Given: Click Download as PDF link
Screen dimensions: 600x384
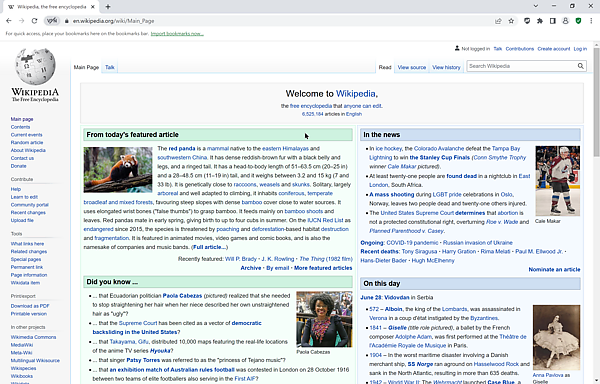Looking at the screenshot, I should (30, 306).
